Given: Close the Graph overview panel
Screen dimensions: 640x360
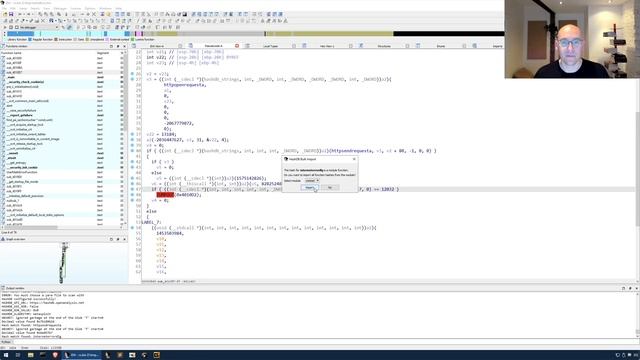Looking at the screenshot, I should point(124,239).
